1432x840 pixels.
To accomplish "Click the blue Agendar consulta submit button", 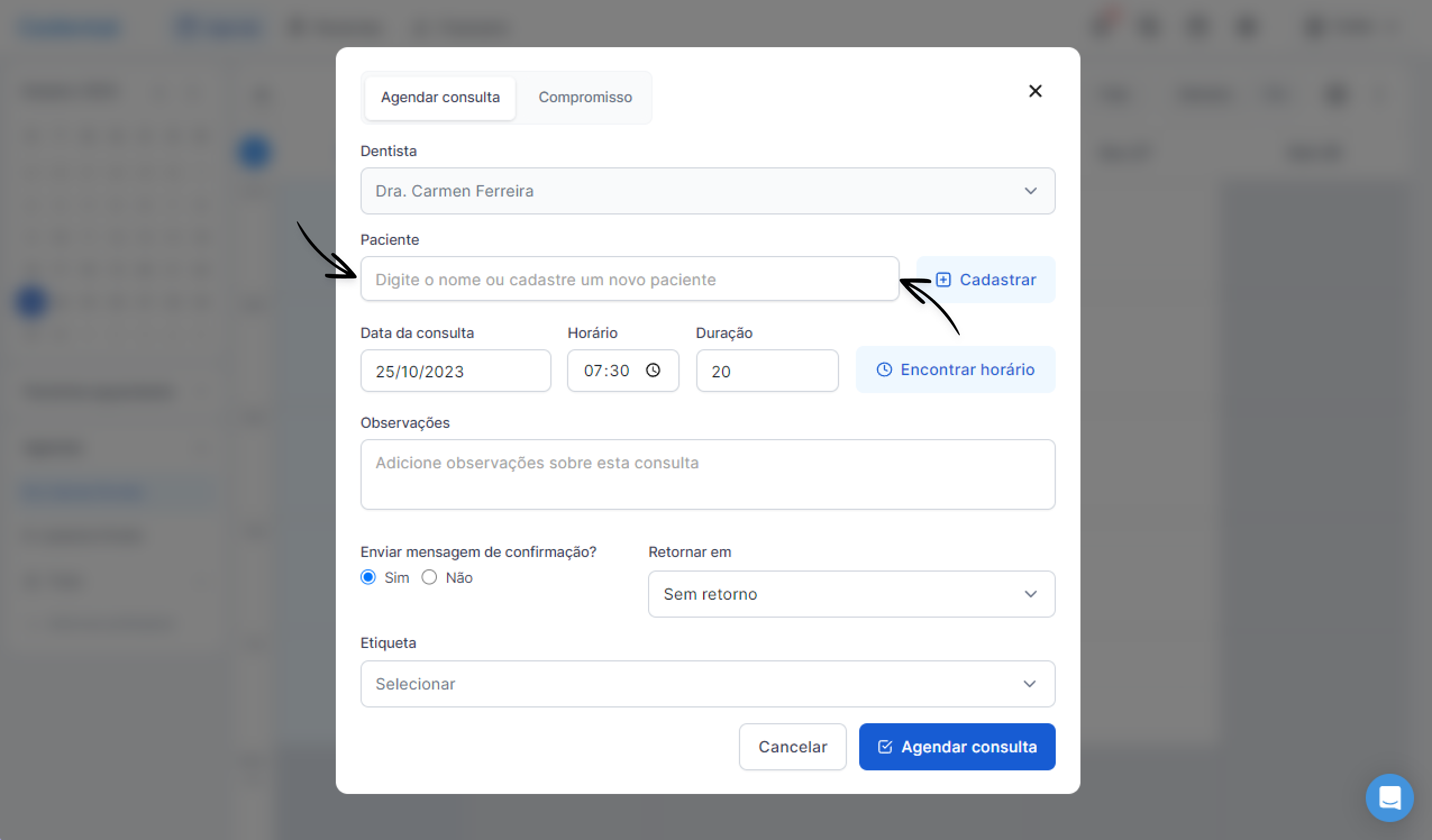I will 957,747.
